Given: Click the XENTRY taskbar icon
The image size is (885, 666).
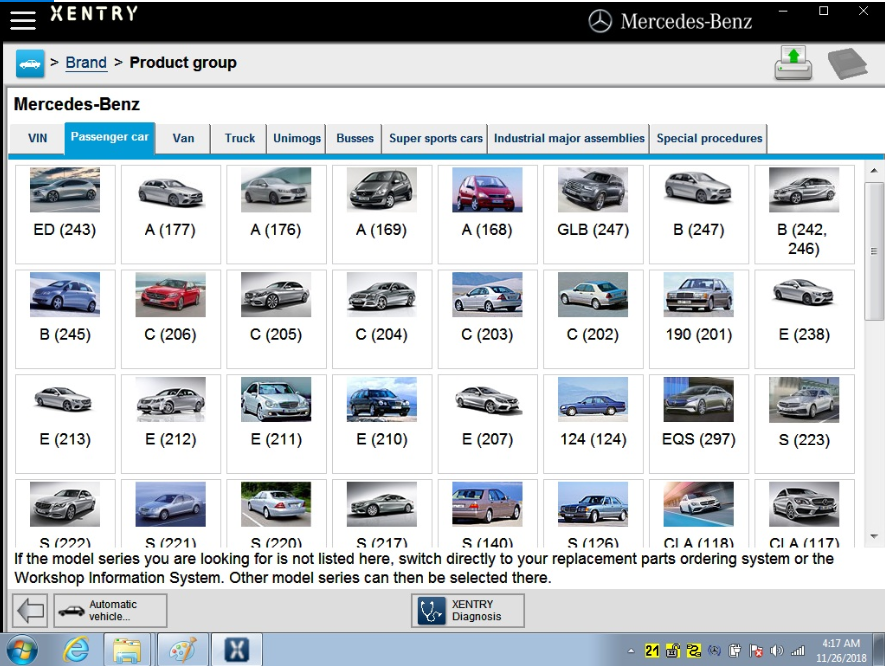Looking at the screenshot, I should click(x=236, y=650).
